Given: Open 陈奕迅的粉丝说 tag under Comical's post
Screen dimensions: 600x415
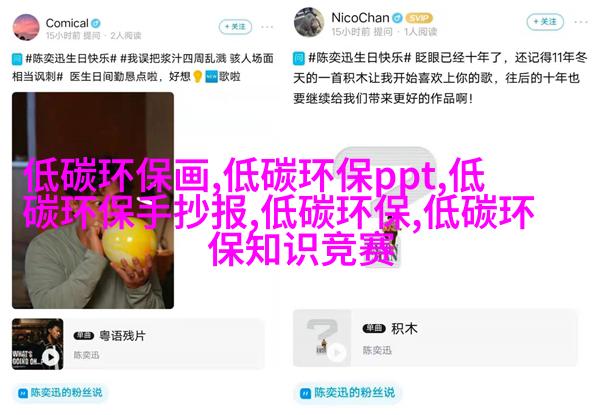Looking at the screenshot, I should coord(60,392).
